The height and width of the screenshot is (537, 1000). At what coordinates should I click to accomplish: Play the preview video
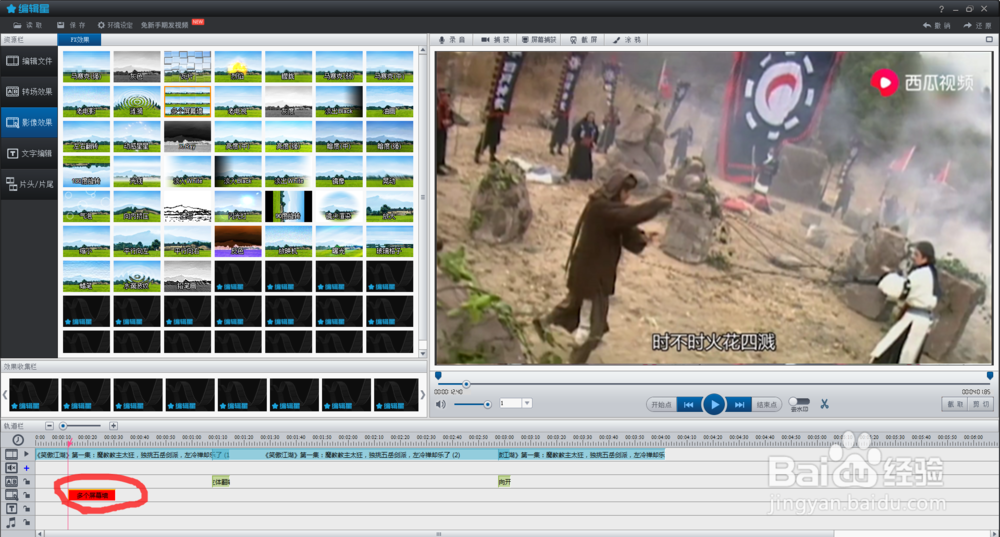pos(714,404)
